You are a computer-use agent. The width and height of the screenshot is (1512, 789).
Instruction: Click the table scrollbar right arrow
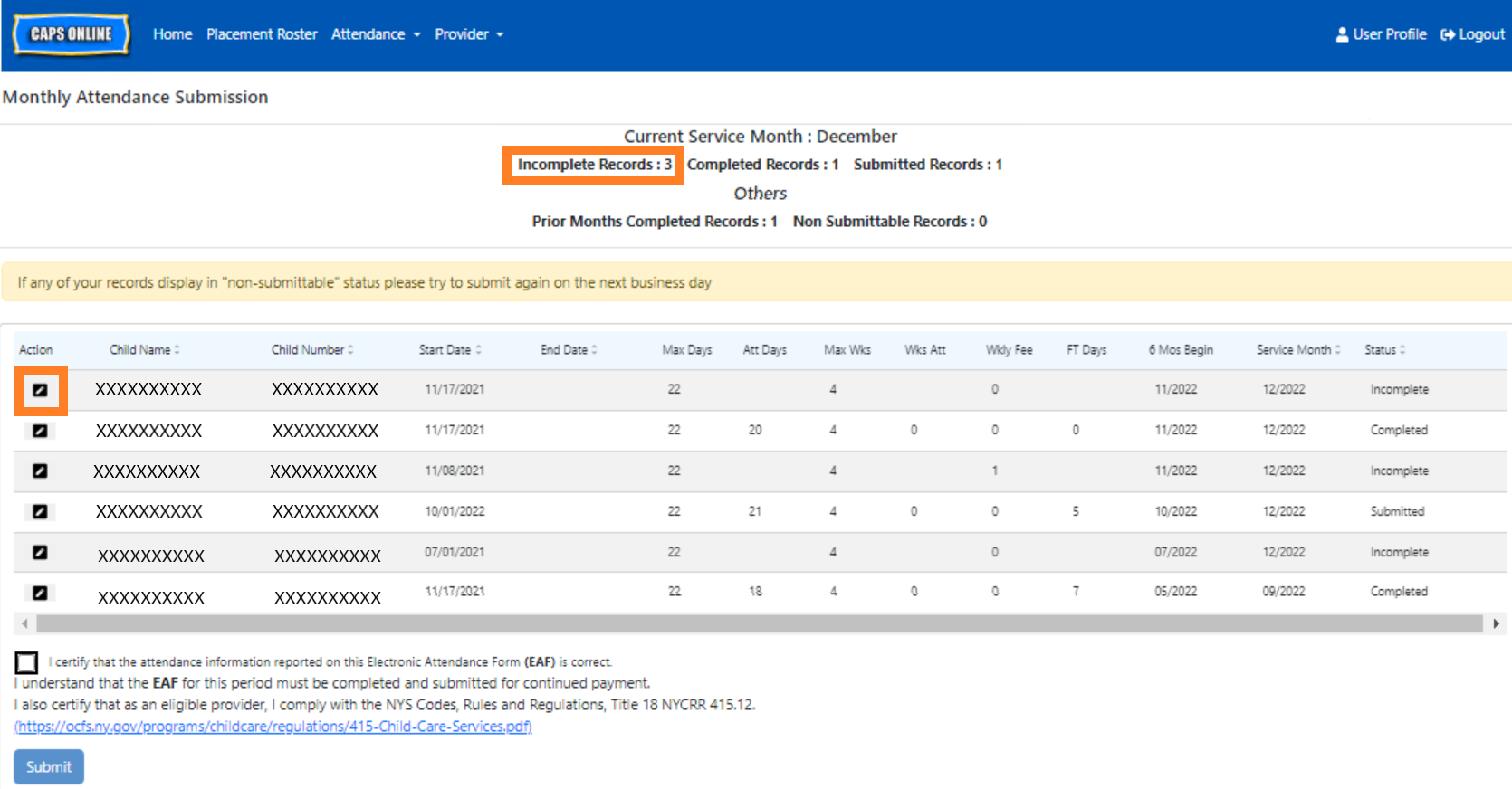[1496, 623]
